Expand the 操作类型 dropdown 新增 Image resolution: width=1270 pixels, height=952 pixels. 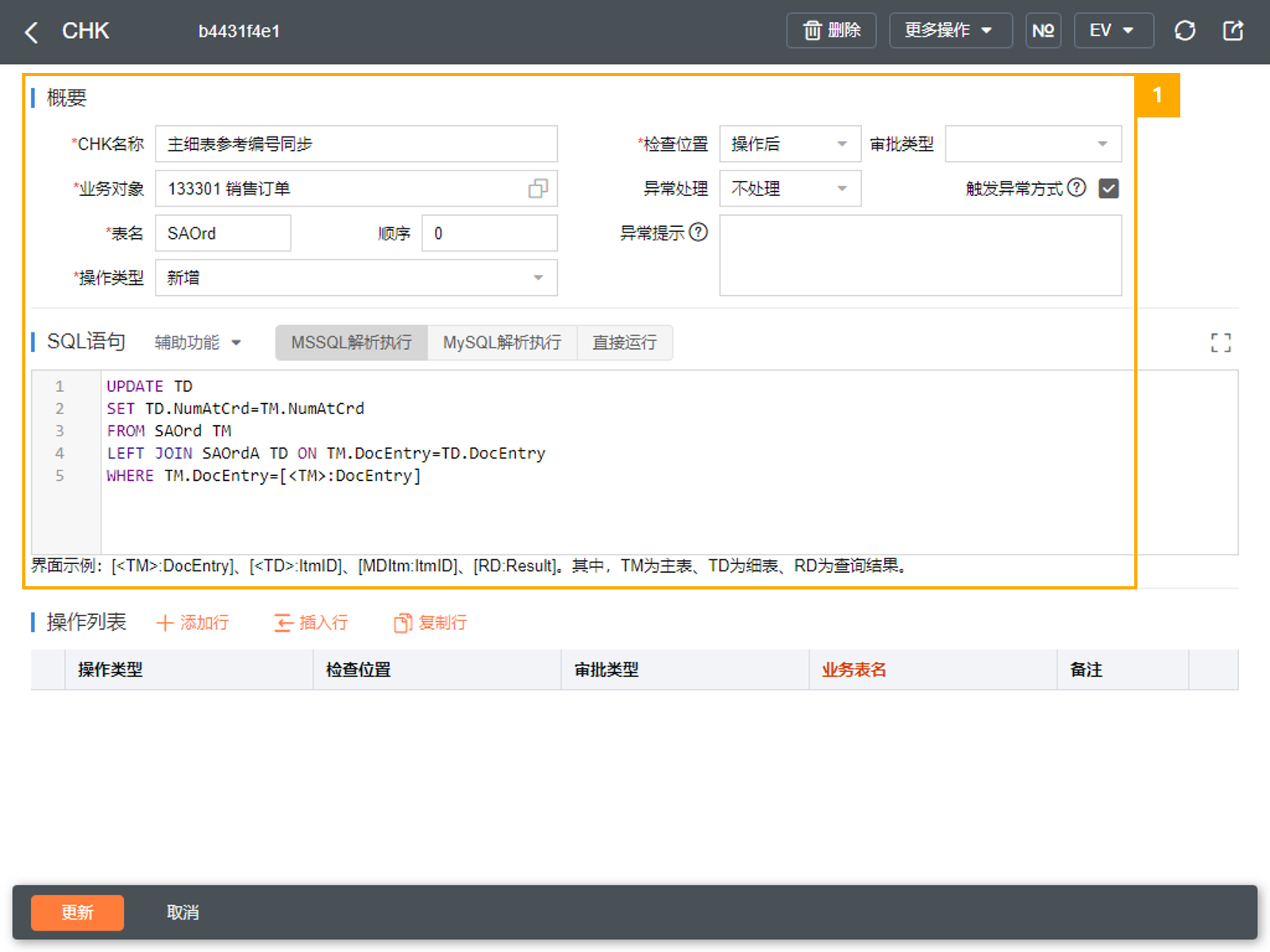coord(356,278)
